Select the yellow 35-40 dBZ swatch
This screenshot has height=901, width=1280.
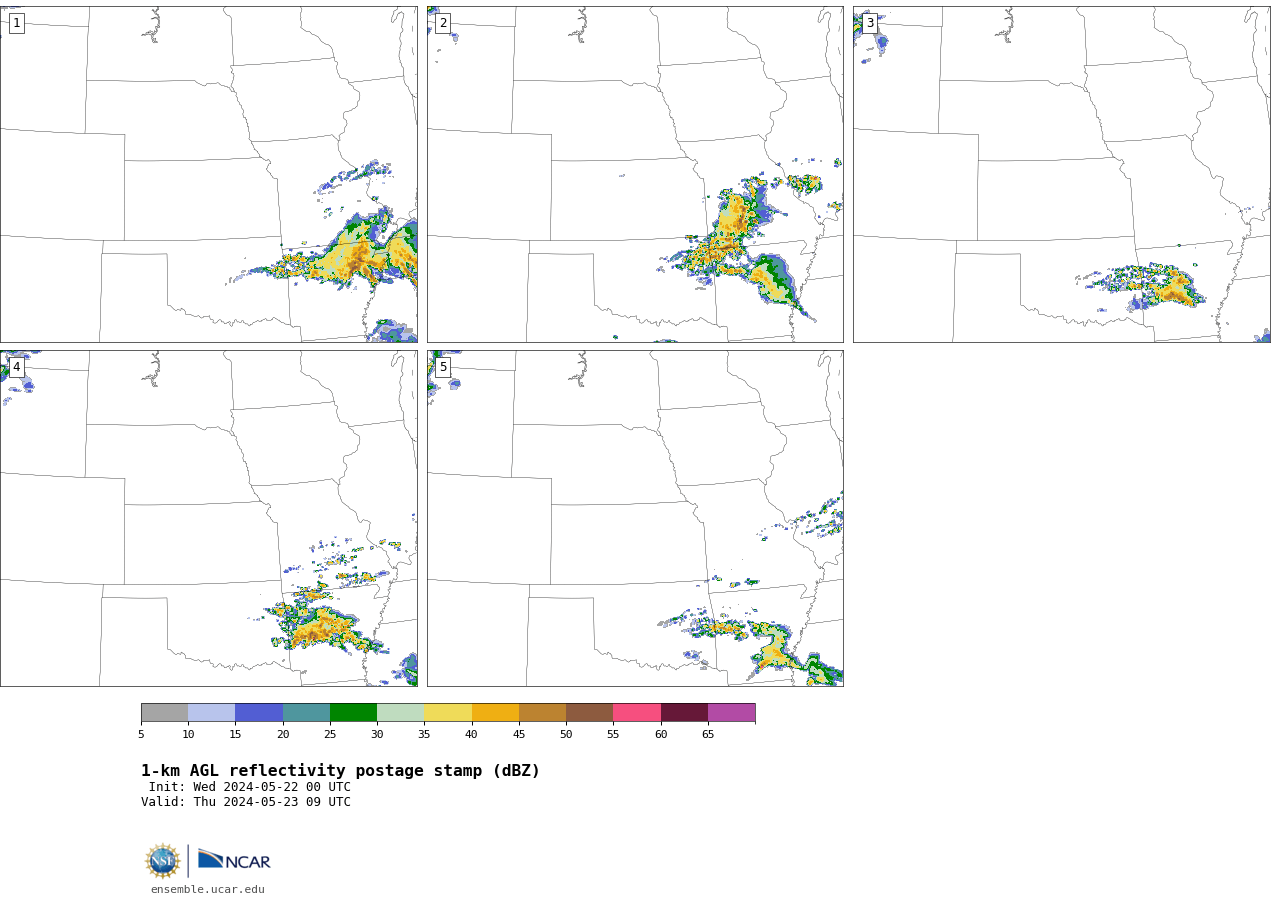click(x=448, y=713)
